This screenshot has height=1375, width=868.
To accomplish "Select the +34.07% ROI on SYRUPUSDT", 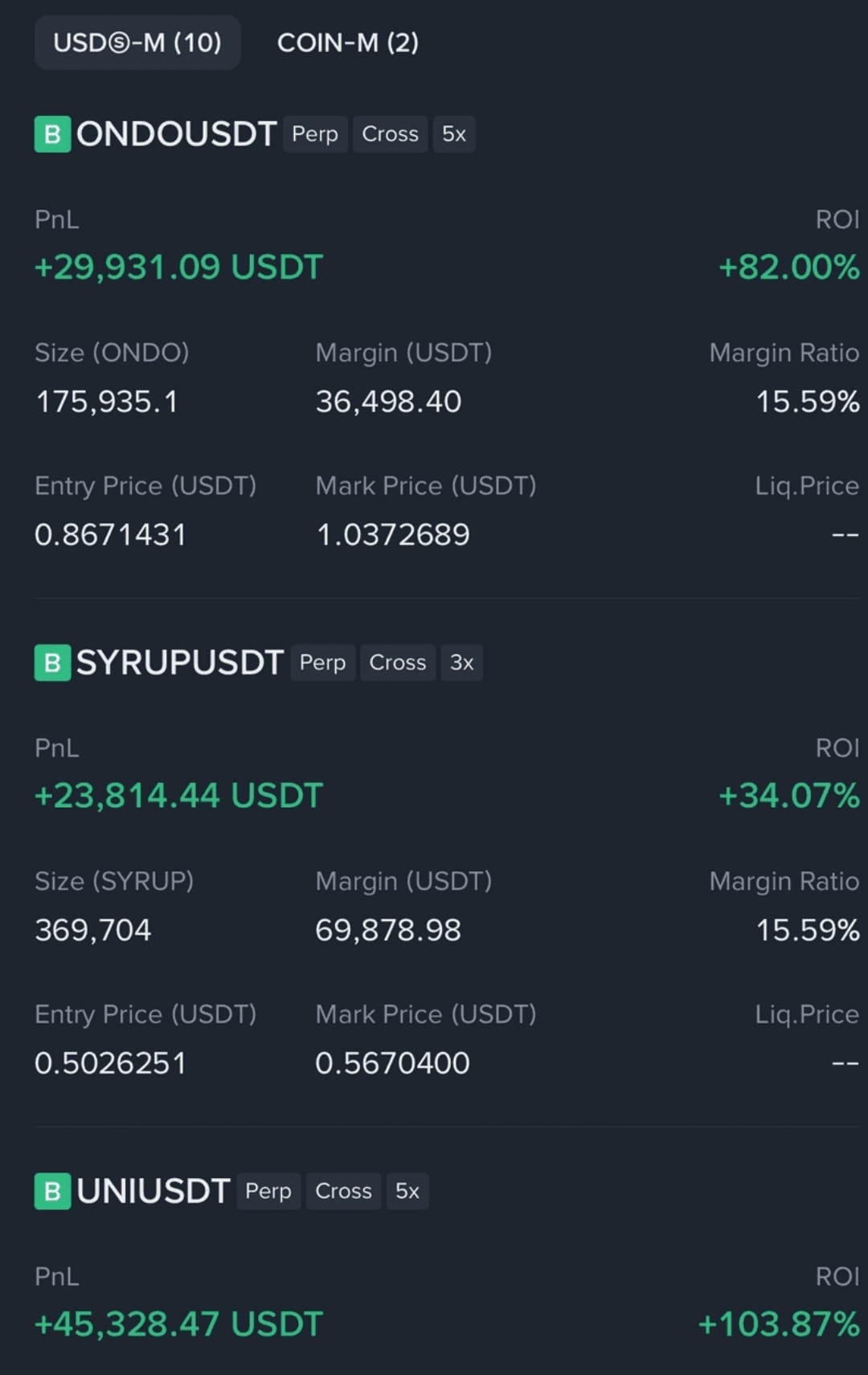I will click(x=789, y=796).
